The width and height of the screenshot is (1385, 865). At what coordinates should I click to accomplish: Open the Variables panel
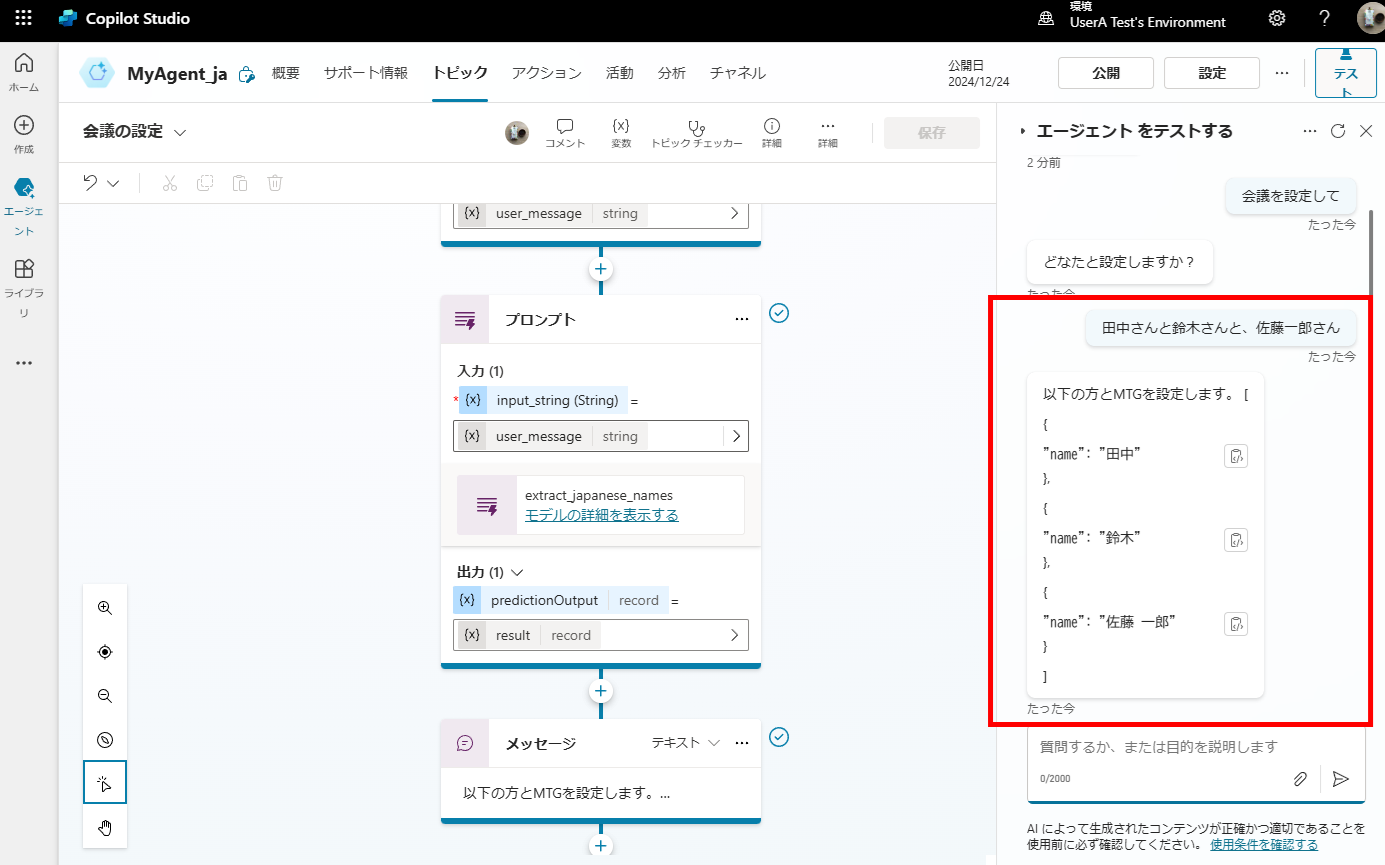point(620,132)
